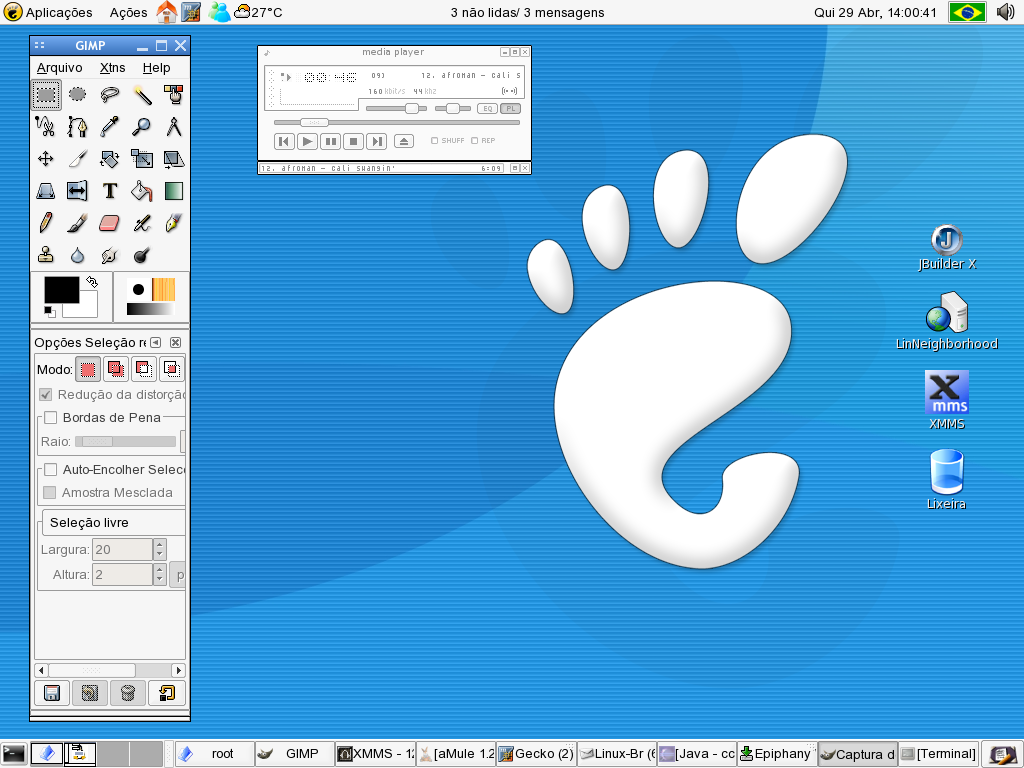The image size is (1024, 768).
Task: Open the Seleção livre dropdown
Action: pos(113,522)
